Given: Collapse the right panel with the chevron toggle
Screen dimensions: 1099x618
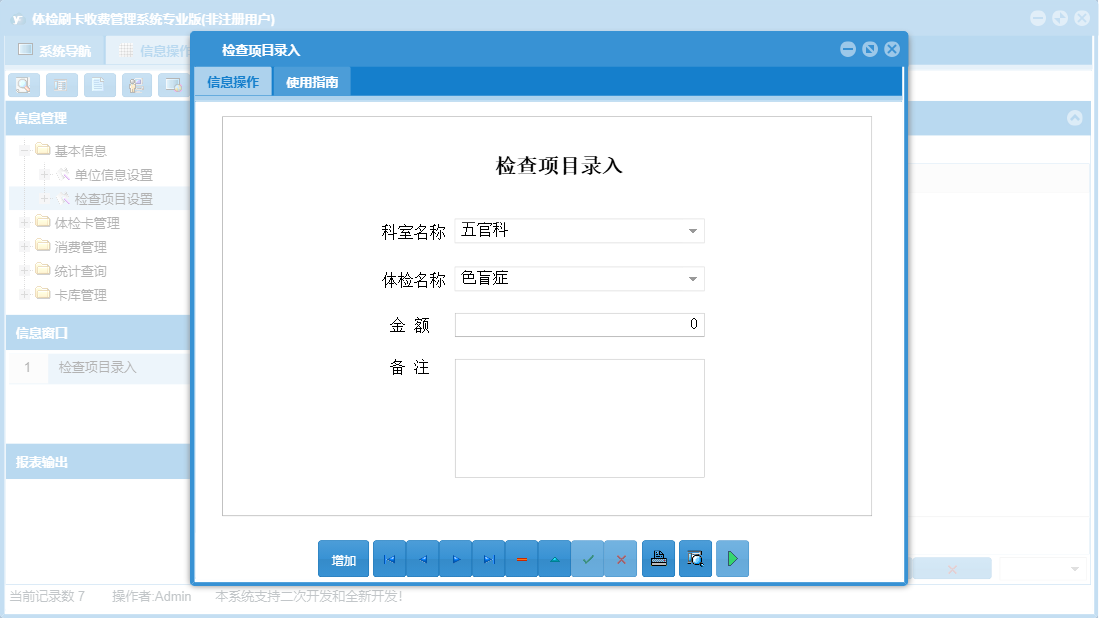Looking at the screenshot, I should 1075,118.
